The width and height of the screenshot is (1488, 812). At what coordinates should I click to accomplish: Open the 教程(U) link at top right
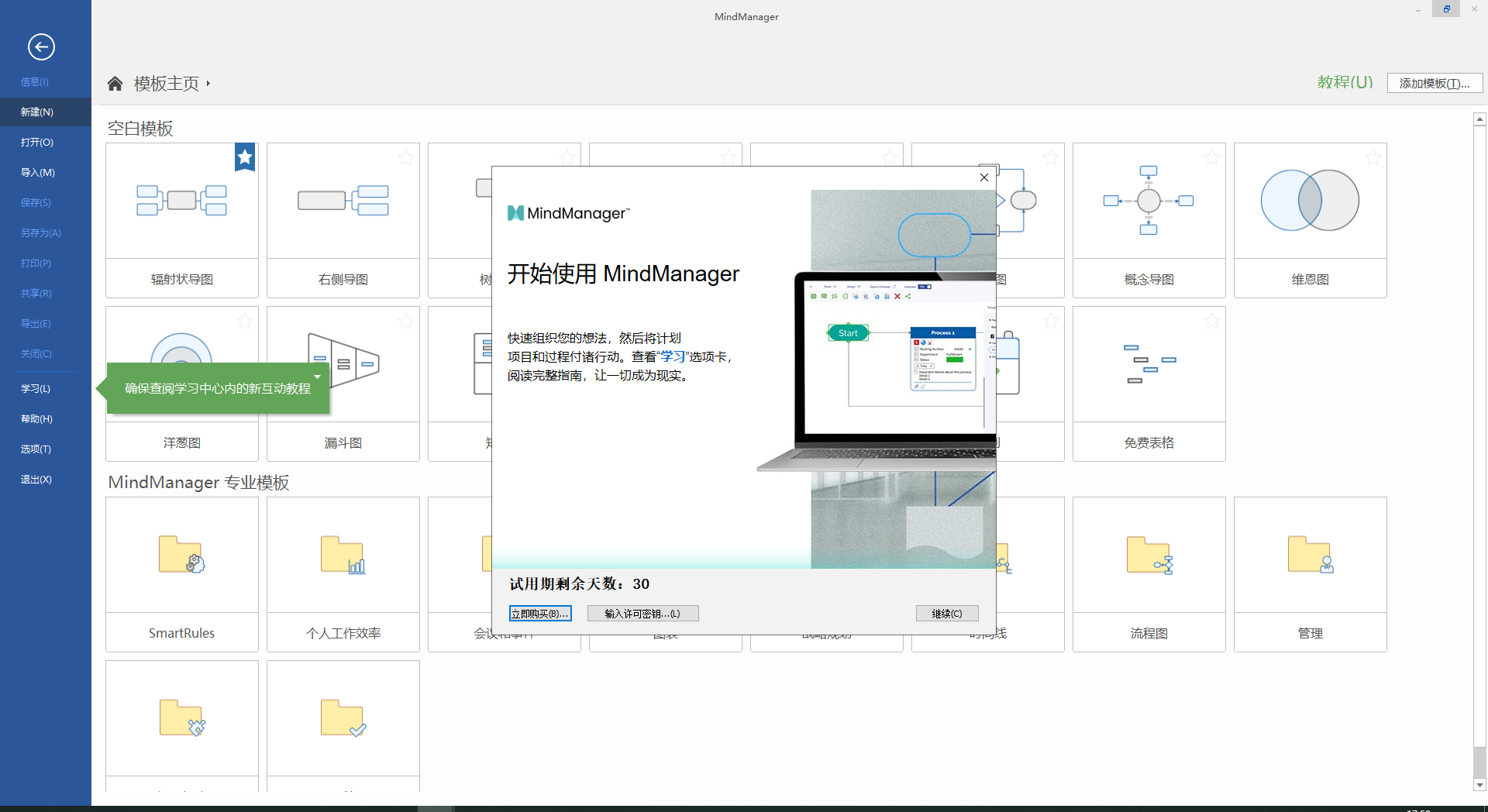tap(1345, 81)
